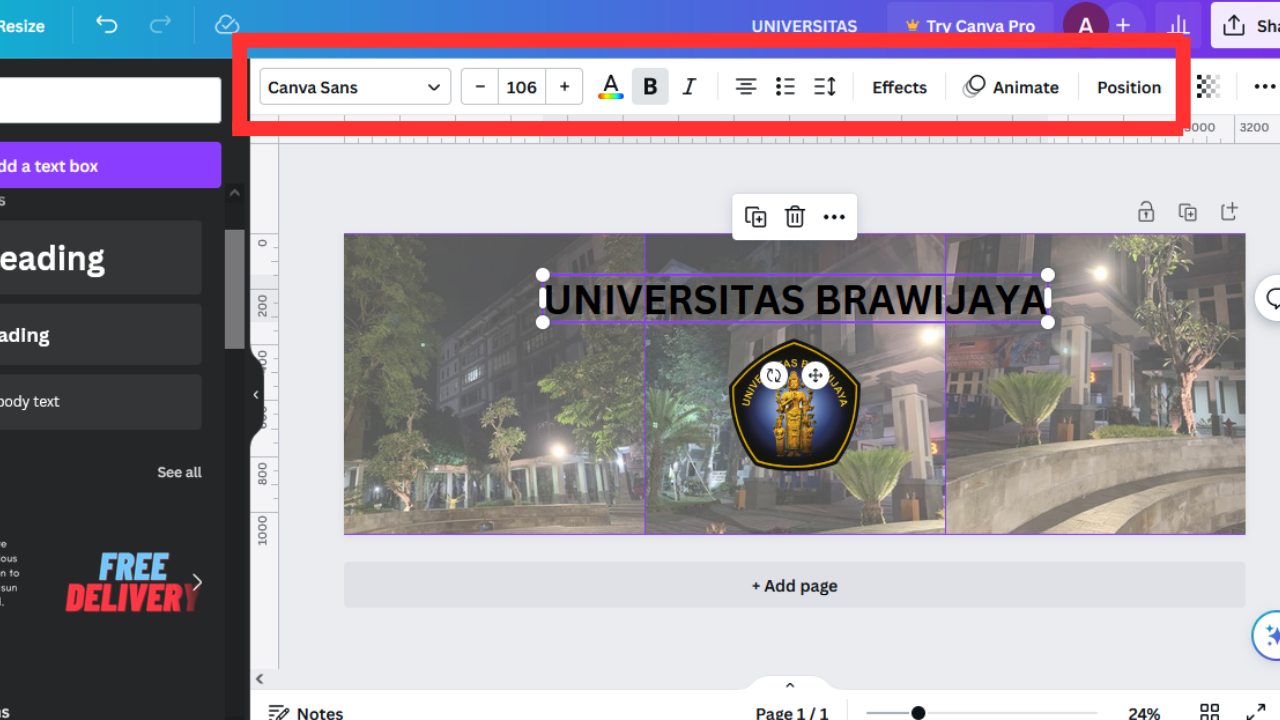
Task: Check cloud save status icon
Action: (x=227, y=25)
